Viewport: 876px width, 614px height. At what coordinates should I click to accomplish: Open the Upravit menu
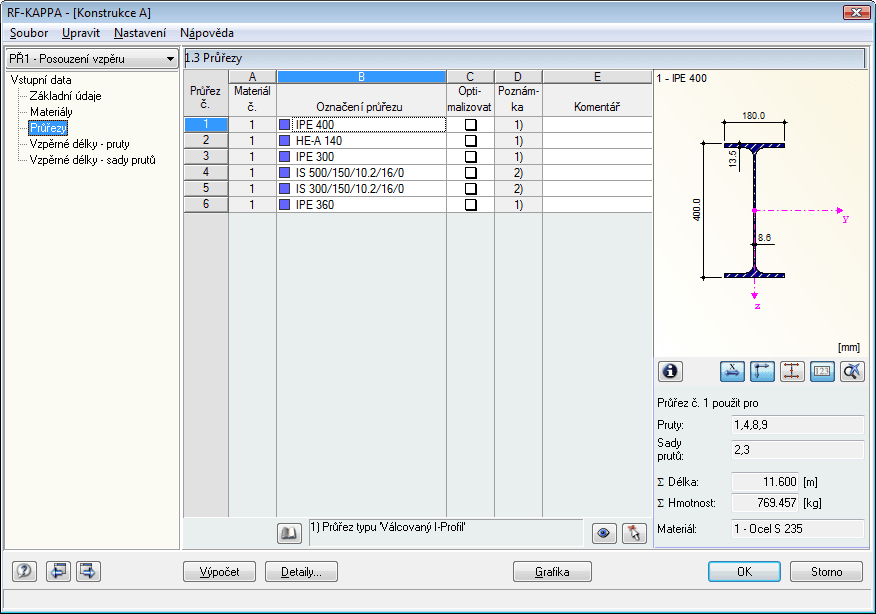(x=81, y=33)
